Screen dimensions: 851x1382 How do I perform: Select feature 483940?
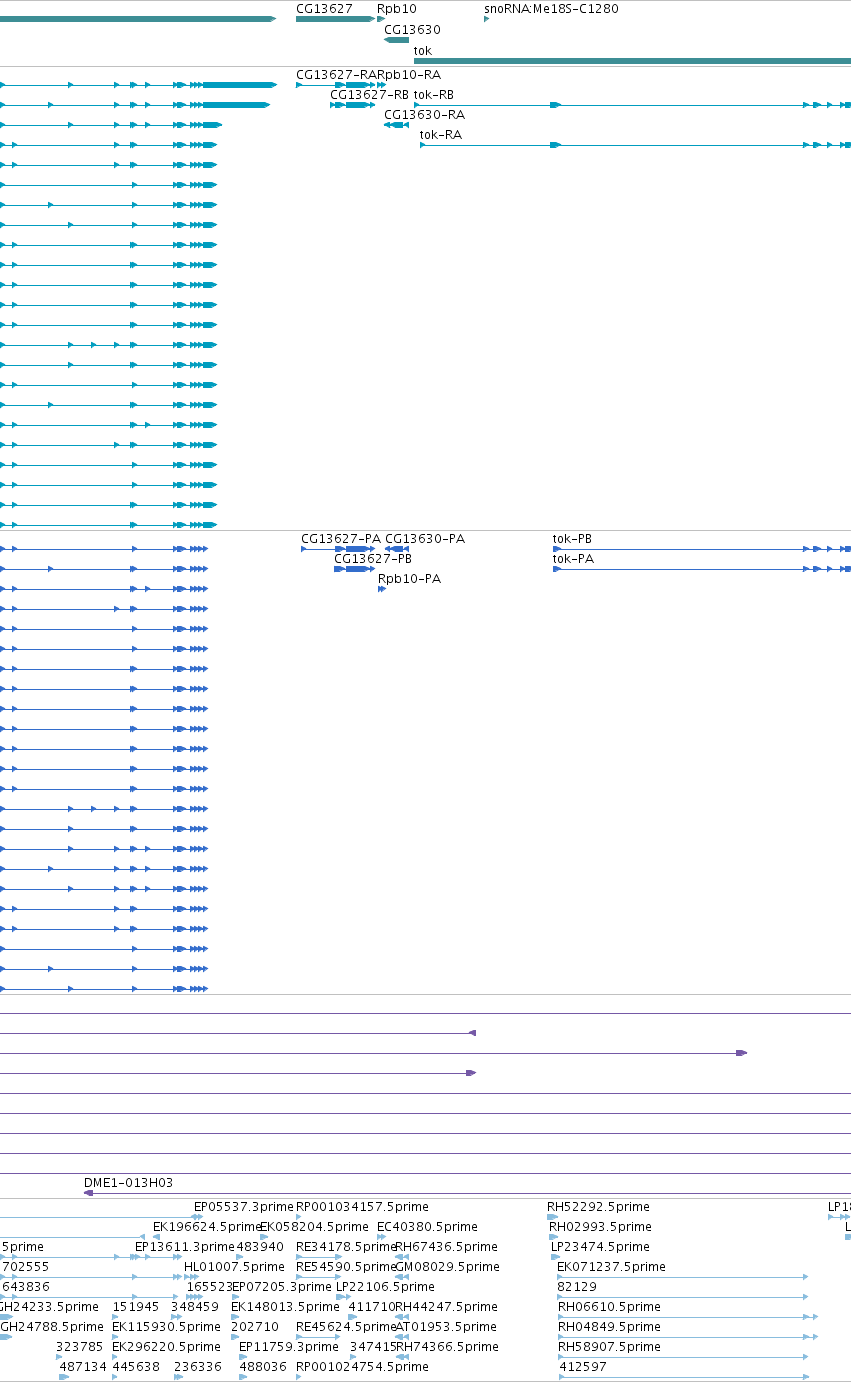260,1246
